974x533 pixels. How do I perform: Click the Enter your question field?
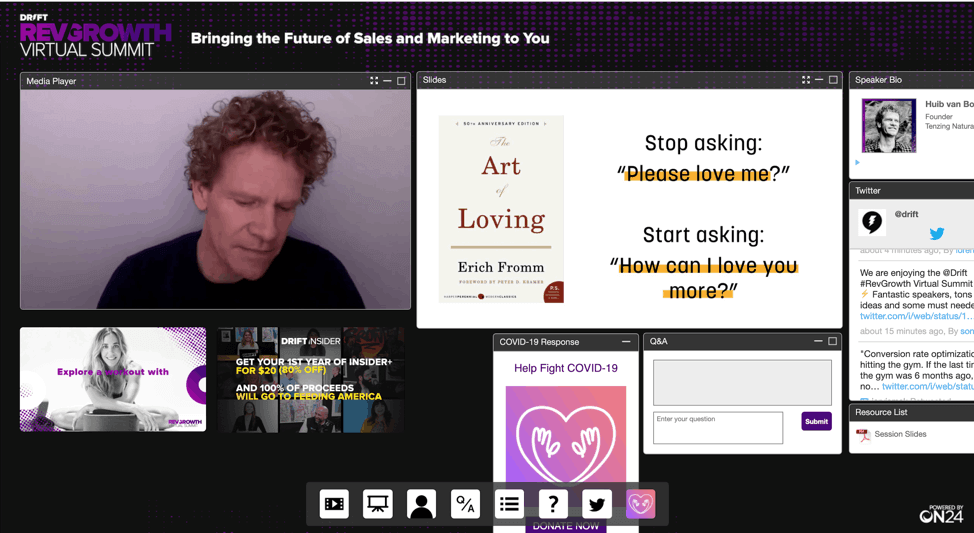click(718, 428)
